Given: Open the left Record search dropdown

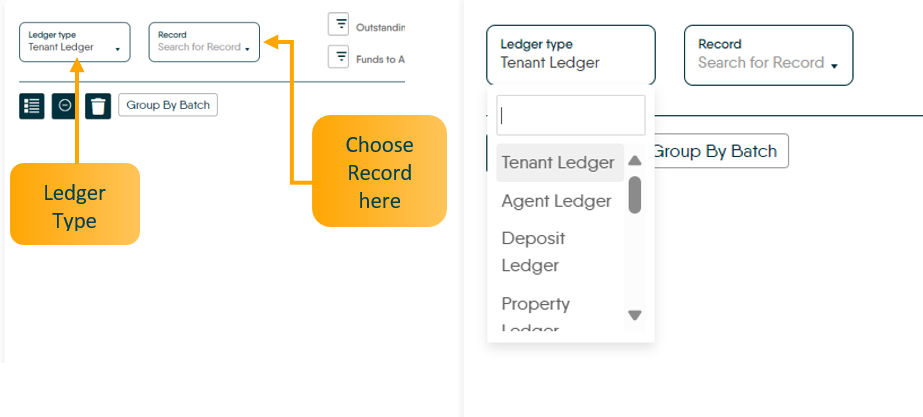Looking at the screenshot, I should (204, 42).
